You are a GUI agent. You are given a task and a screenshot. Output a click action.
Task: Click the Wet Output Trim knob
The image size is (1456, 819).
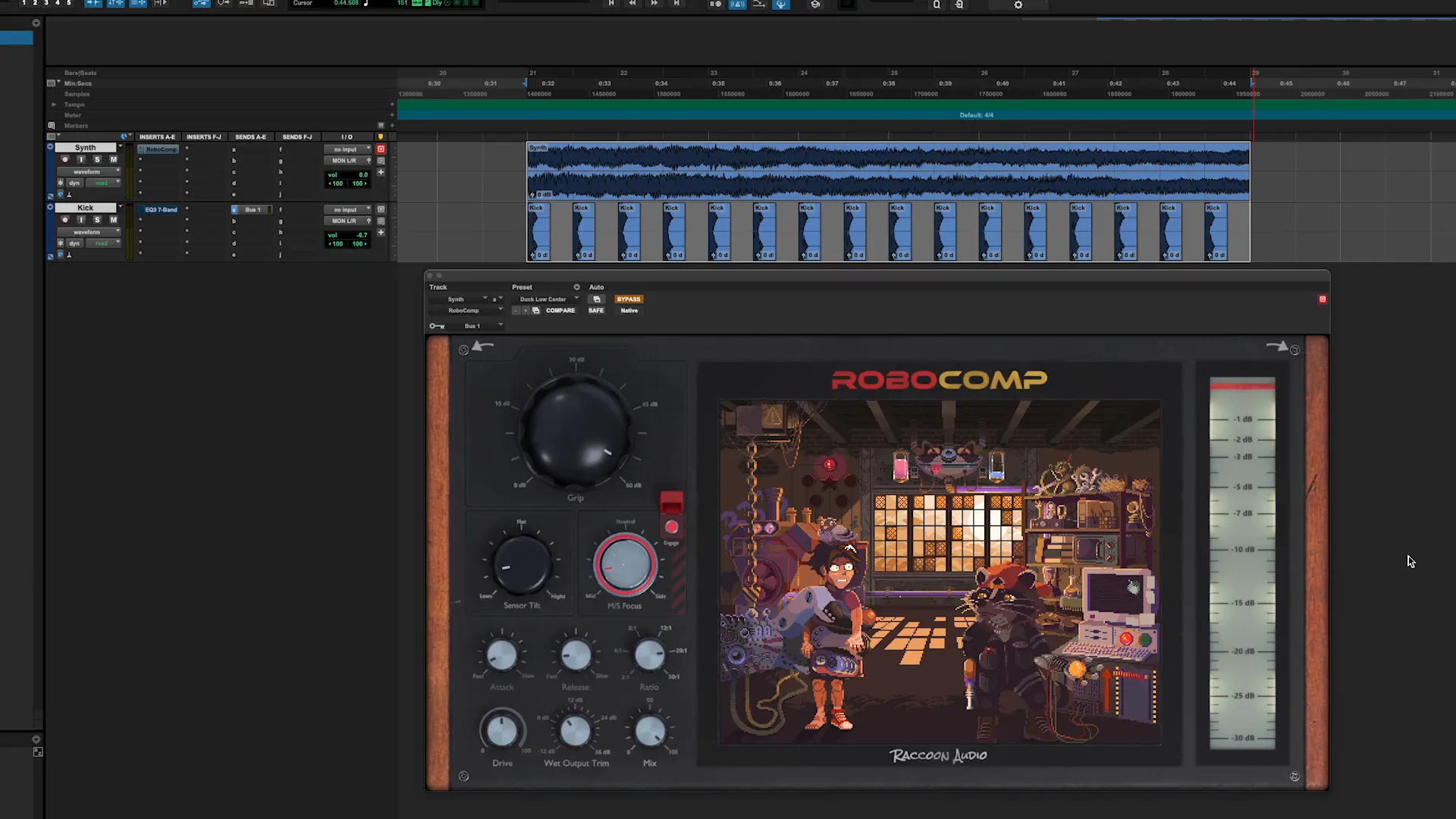coord(576,731)
